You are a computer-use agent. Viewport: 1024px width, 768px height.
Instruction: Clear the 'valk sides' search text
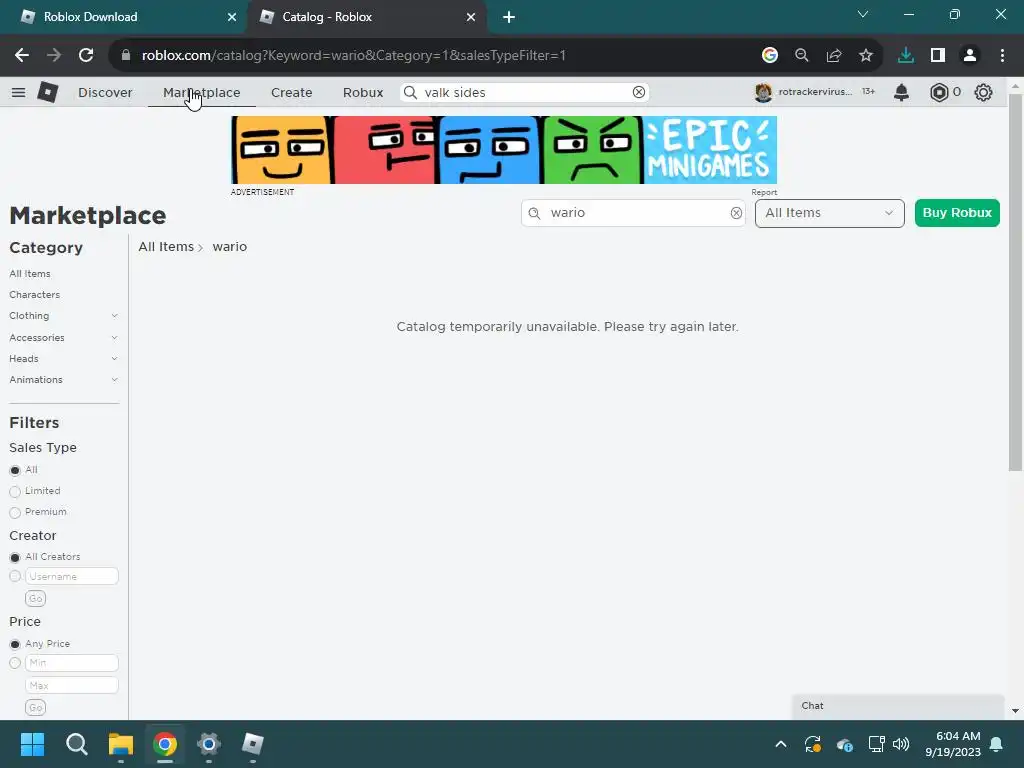click(639, 92)
